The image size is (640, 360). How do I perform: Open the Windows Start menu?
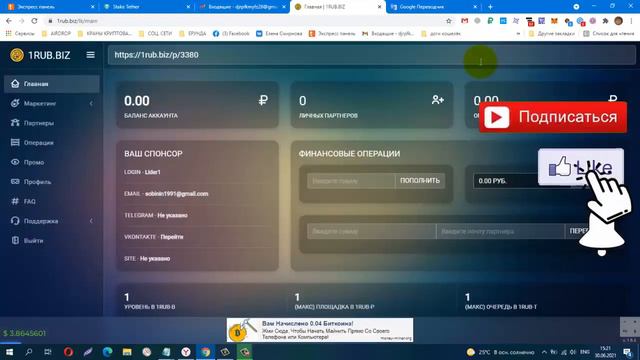click(9, 352)
